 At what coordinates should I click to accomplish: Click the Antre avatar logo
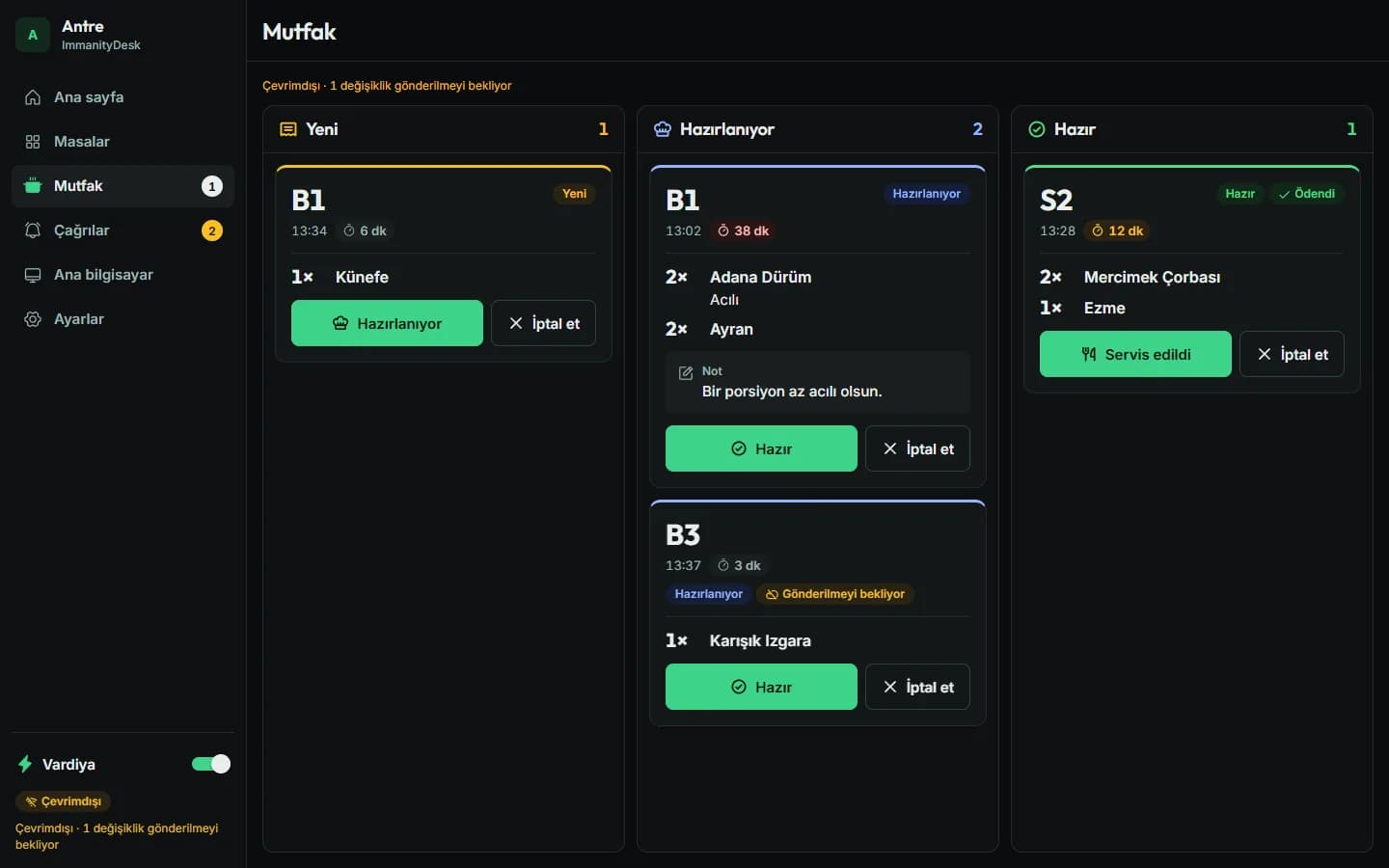pos(33,35)
